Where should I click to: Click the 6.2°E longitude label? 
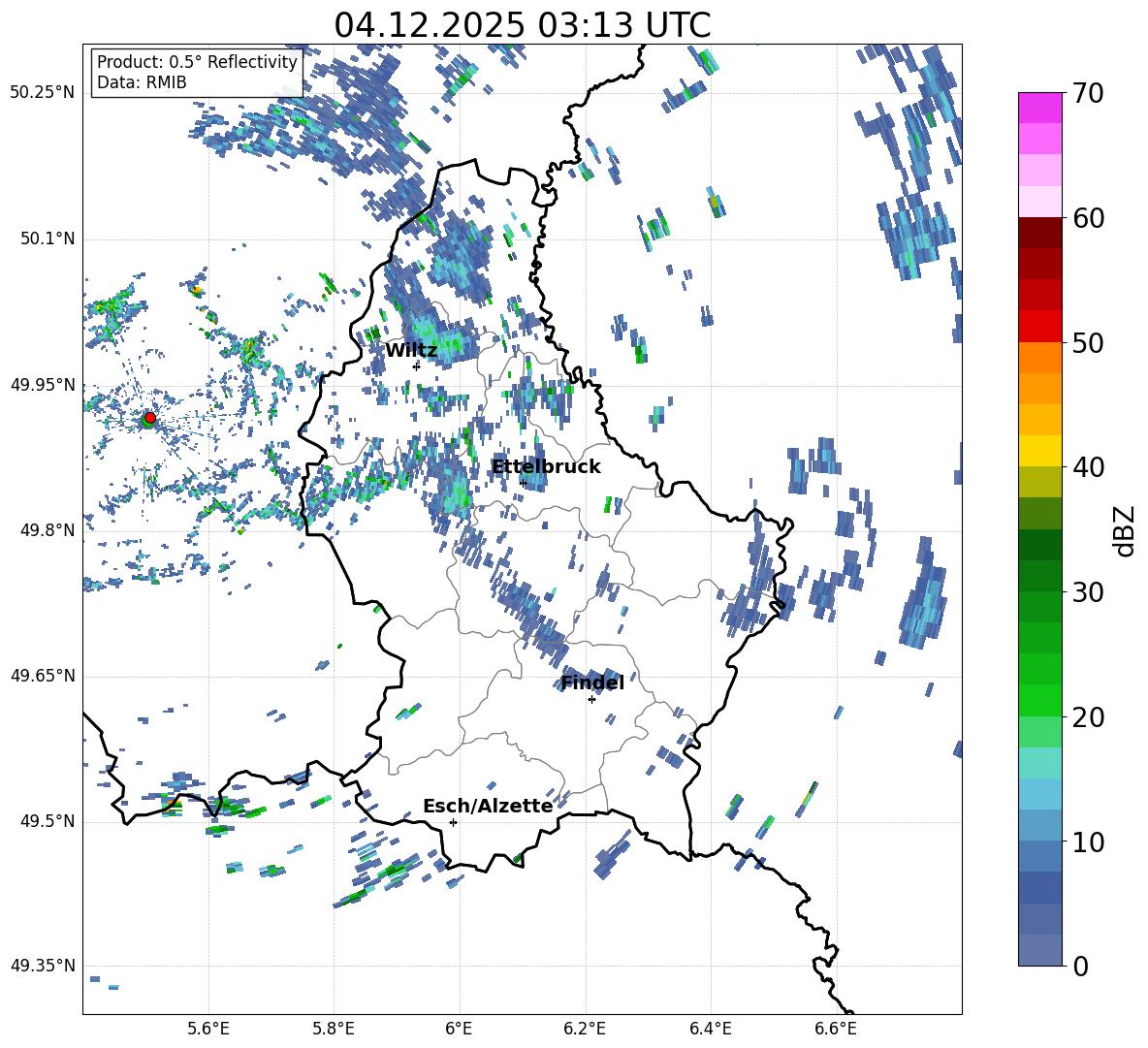[585, 1029]
